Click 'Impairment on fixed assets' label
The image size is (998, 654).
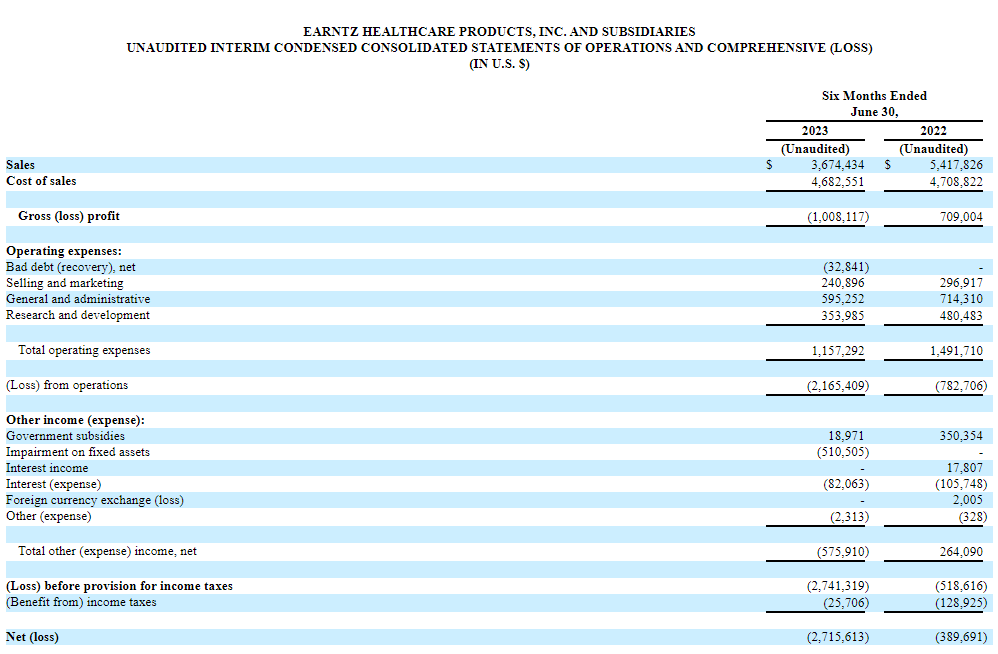(78, 452)
